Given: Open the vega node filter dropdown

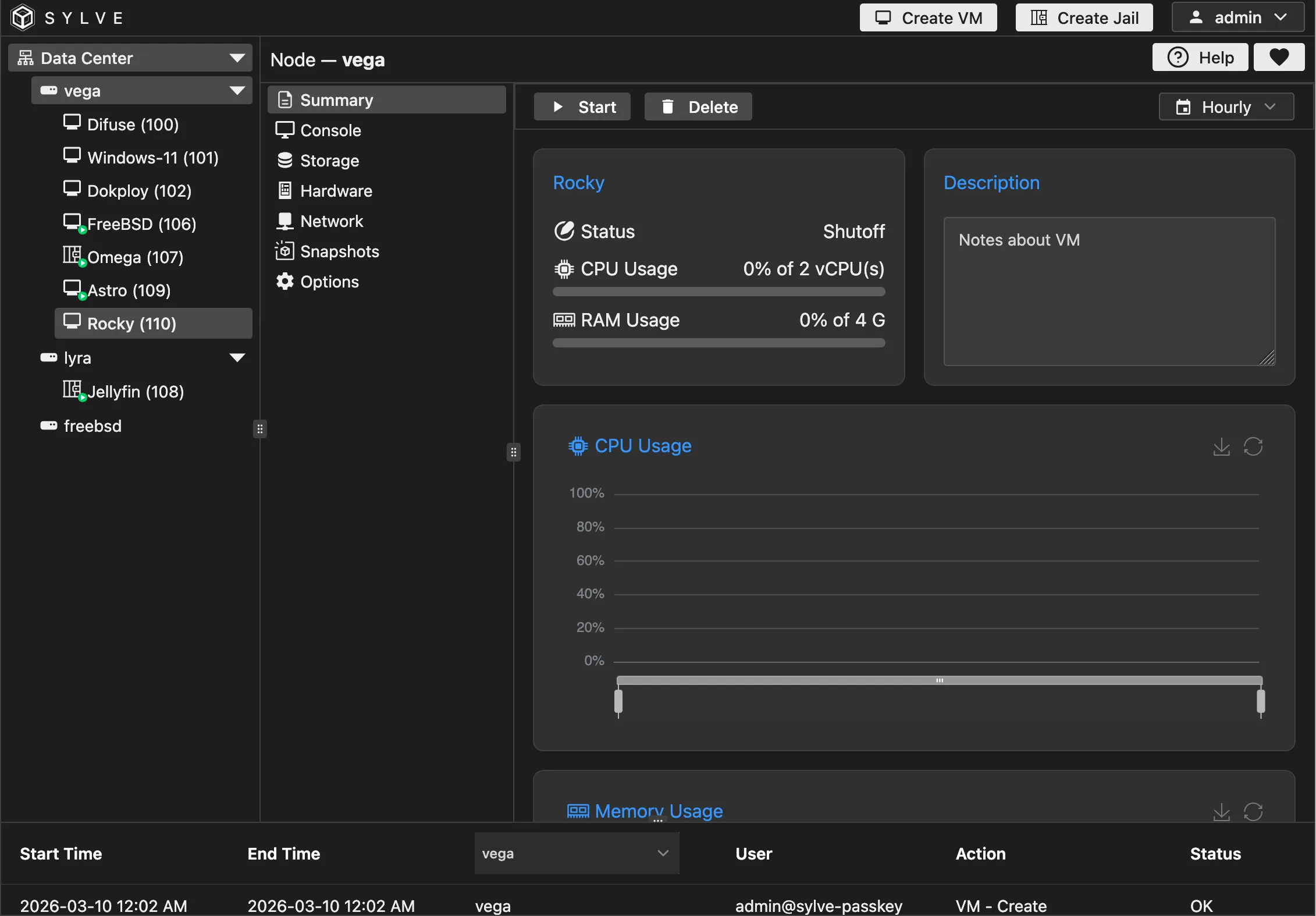Looking at the screenshot, I should [576, 853].
